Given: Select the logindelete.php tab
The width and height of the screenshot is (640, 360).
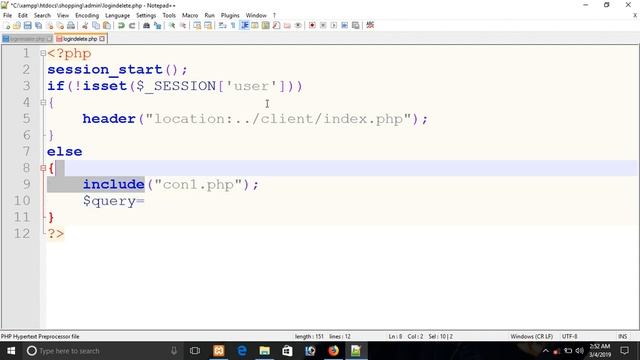Looking at the screenshot, I should coord(80,39).
